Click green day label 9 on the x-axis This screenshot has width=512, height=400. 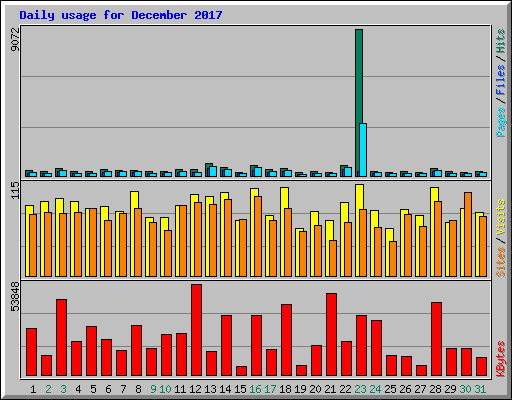(x=153, y=389)
